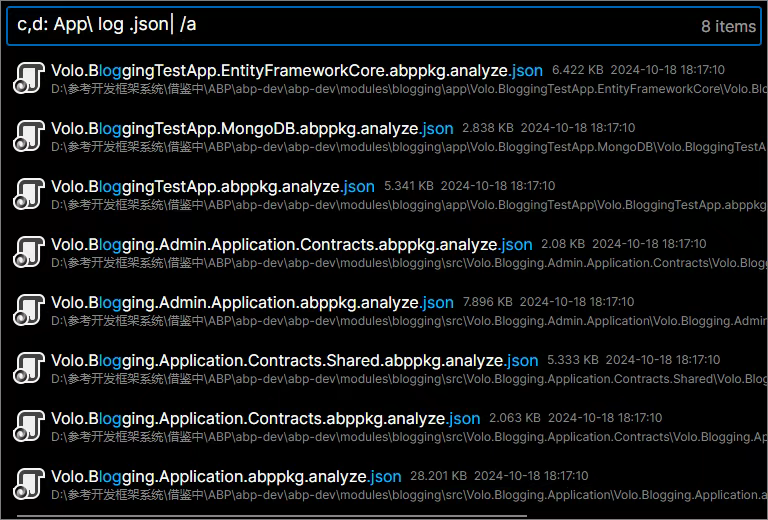768x520 pixels.
Task: Click the path under the MongoDB result
Action: coord(409,147)
